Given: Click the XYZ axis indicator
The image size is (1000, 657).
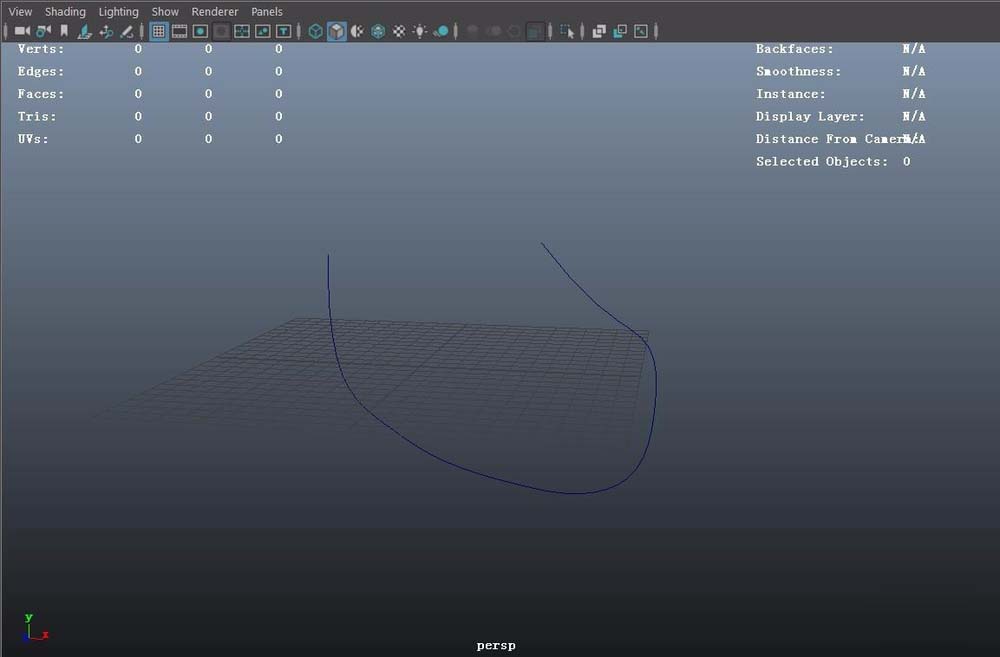Looking at the screenshot, I should click(34, 628).
